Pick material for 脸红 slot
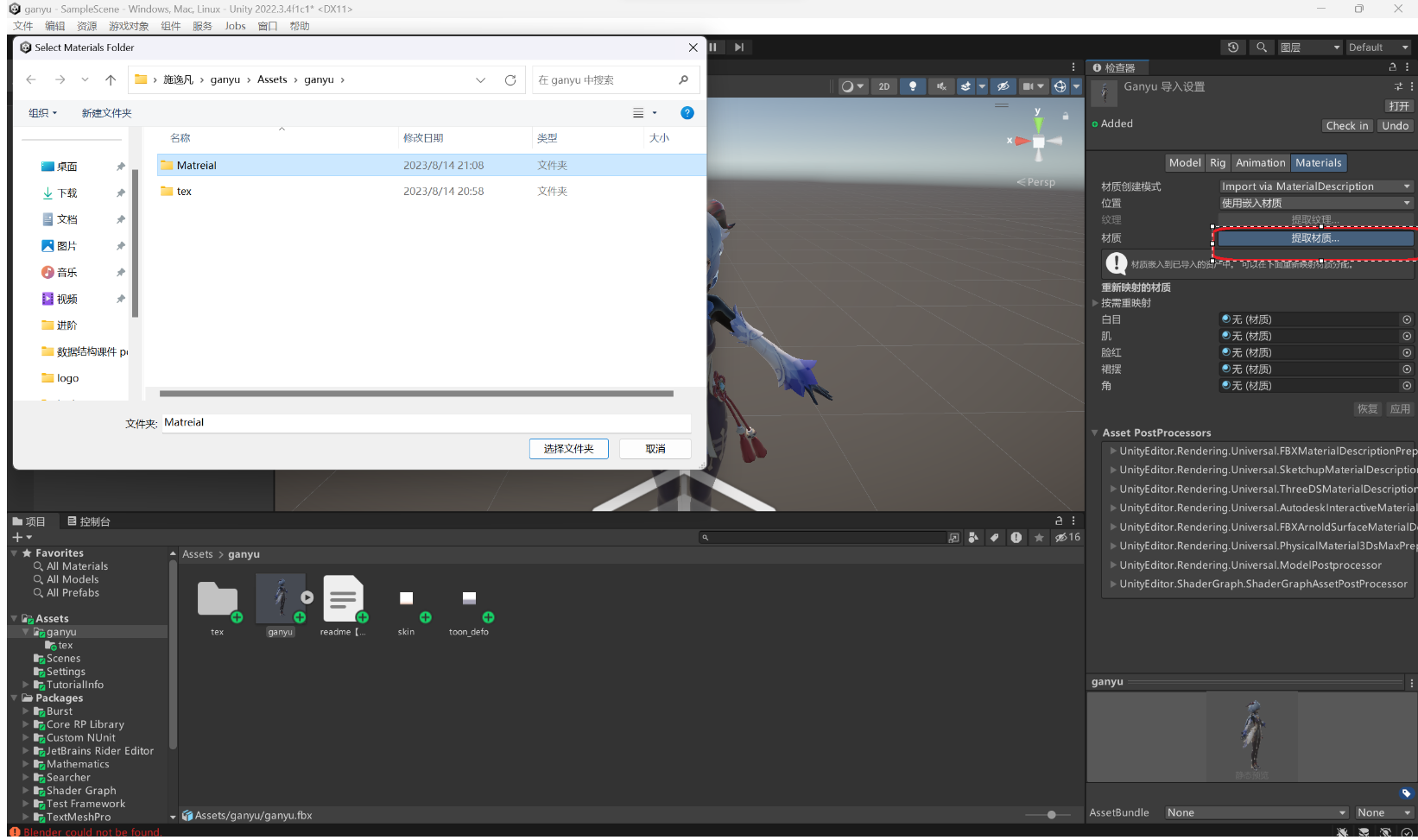Image resolution: width=1418 pixels, height=840 pixels. [x=1407, y=352]
